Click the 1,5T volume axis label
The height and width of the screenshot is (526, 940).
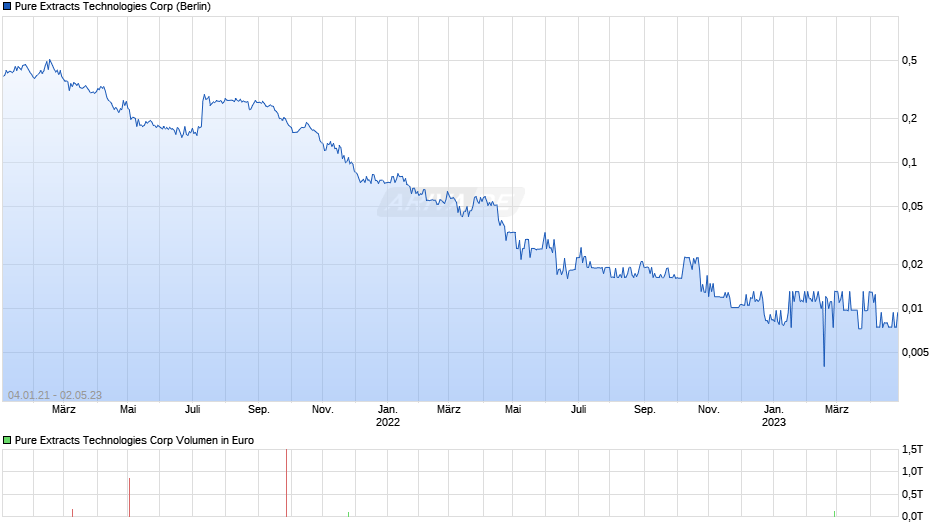[912, 449]
